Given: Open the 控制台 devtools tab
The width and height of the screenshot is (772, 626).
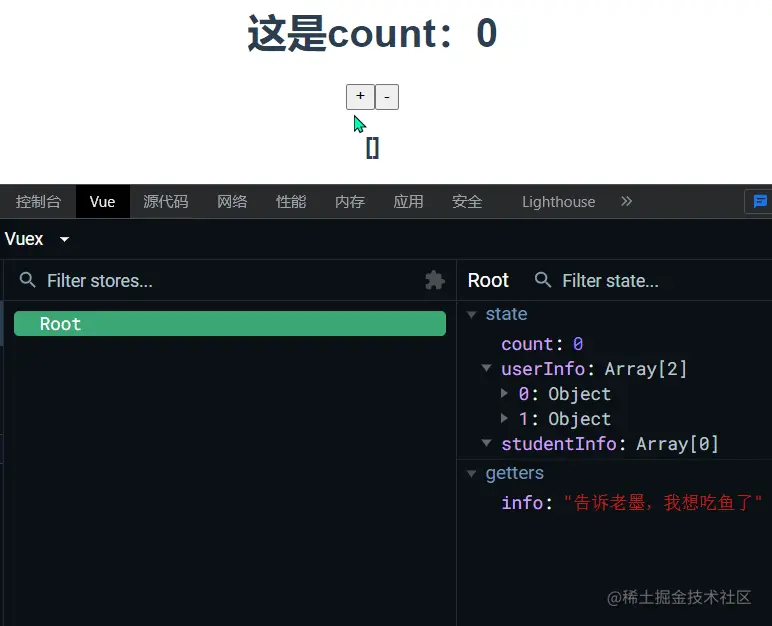Looking at the screenshot, I should click(x=38, y=201).
